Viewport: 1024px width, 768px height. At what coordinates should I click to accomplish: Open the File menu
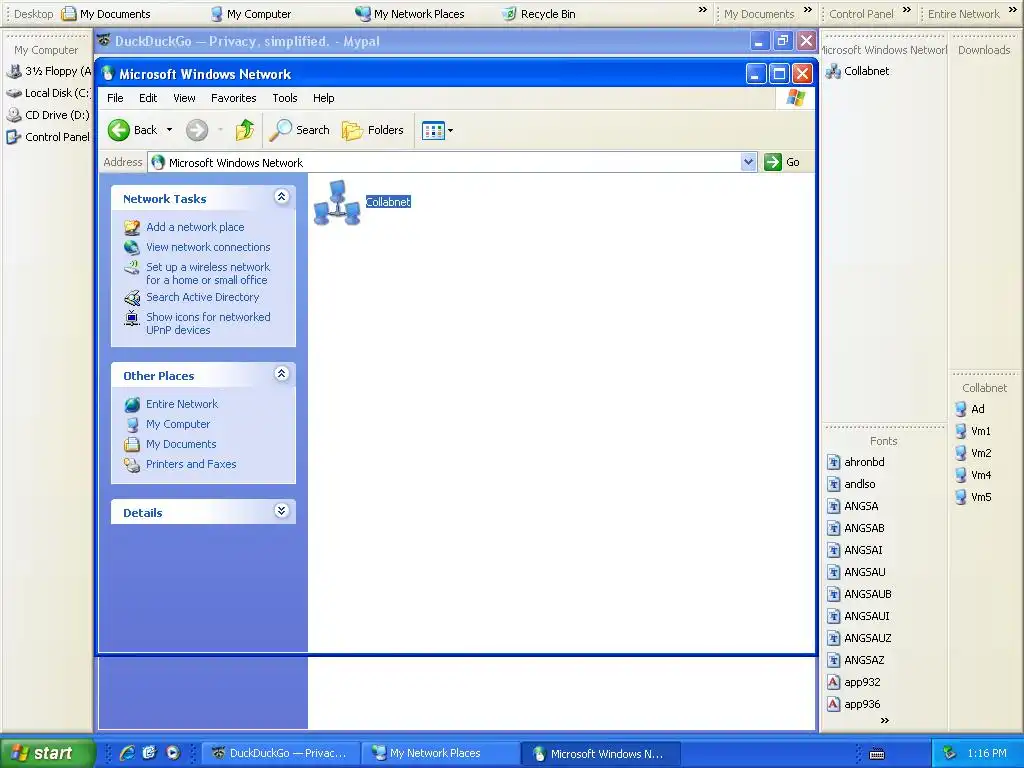coord(115,98)
